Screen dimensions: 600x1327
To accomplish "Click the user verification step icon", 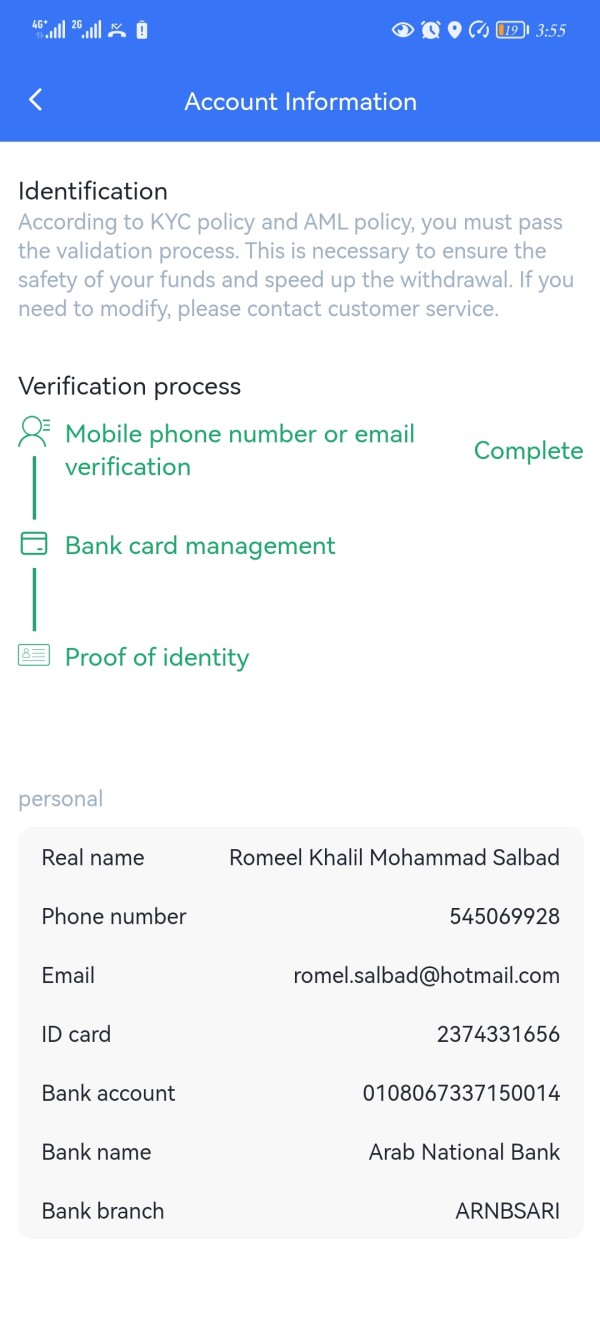I will click(x=34, y=432).
